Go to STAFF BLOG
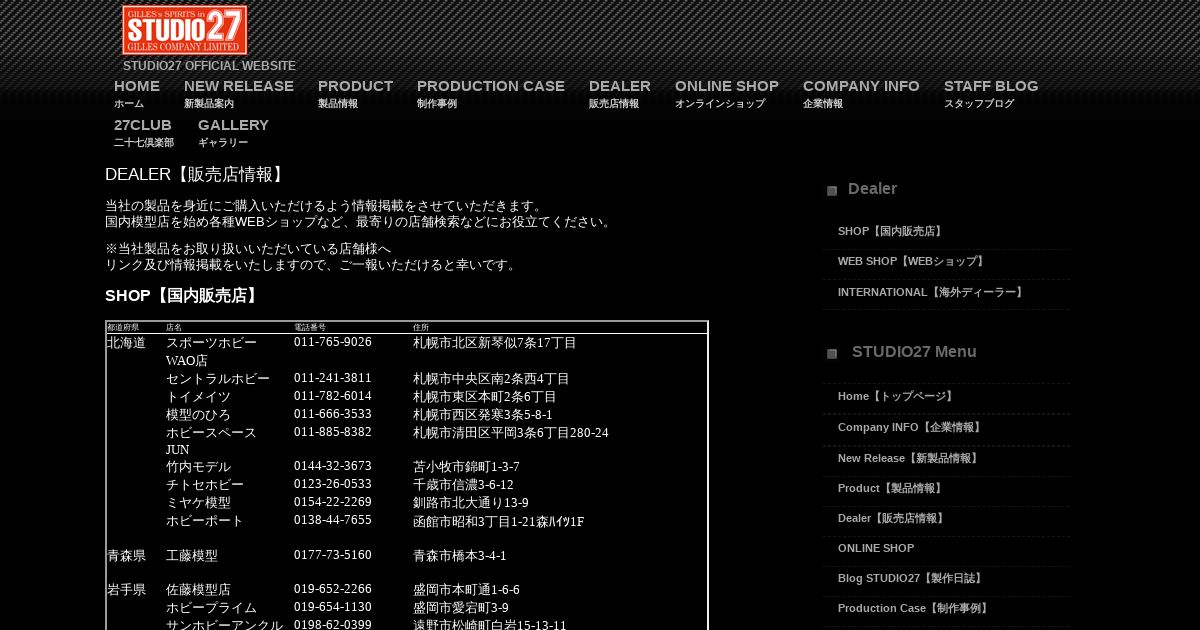 pyautogui.click(x=991, y=93)
